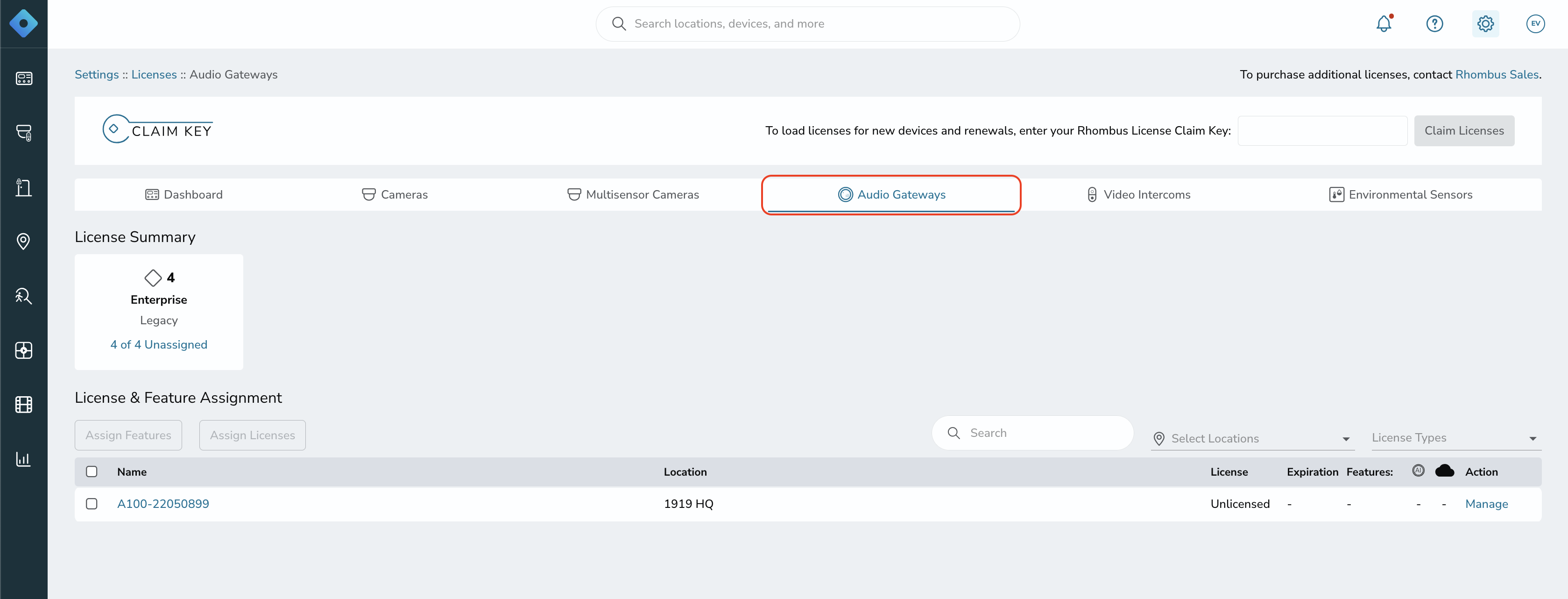Click the AI features column icon
The width and height of the screenshot is (1568, 599).
click(1418, 471)
